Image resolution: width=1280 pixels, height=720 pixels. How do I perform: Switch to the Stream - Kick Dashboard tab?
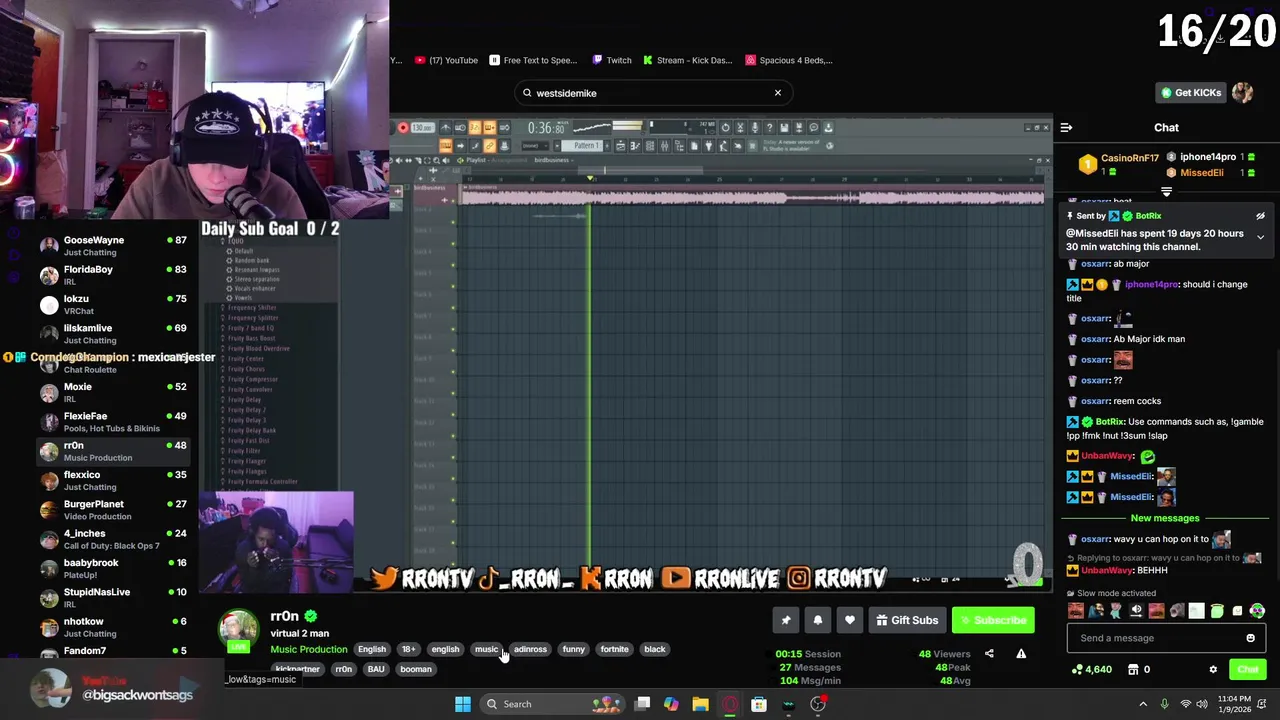pos(688,60)
